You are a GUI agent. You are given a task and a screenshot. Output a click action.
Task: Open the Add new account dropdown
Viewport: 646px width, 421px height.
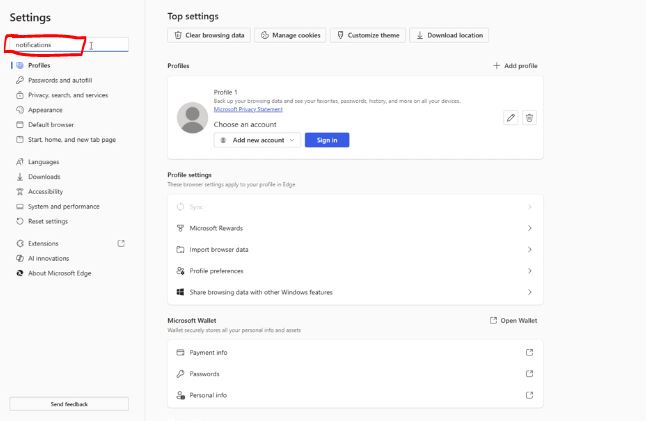pyautogui.click(x=257, y=140)
